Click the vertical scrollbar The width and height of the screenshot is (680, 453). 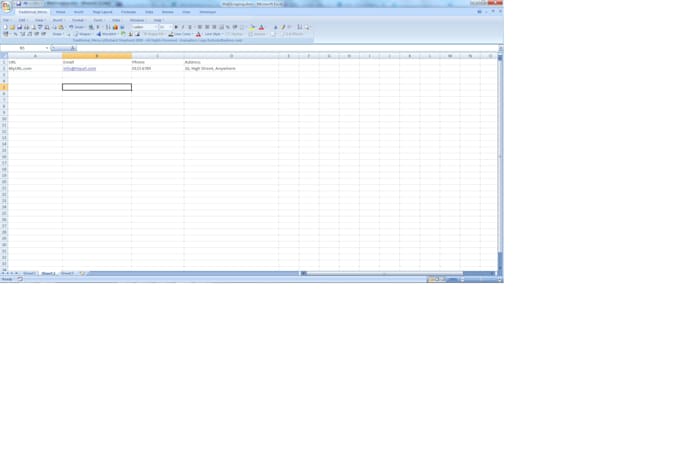click(500, 163)
